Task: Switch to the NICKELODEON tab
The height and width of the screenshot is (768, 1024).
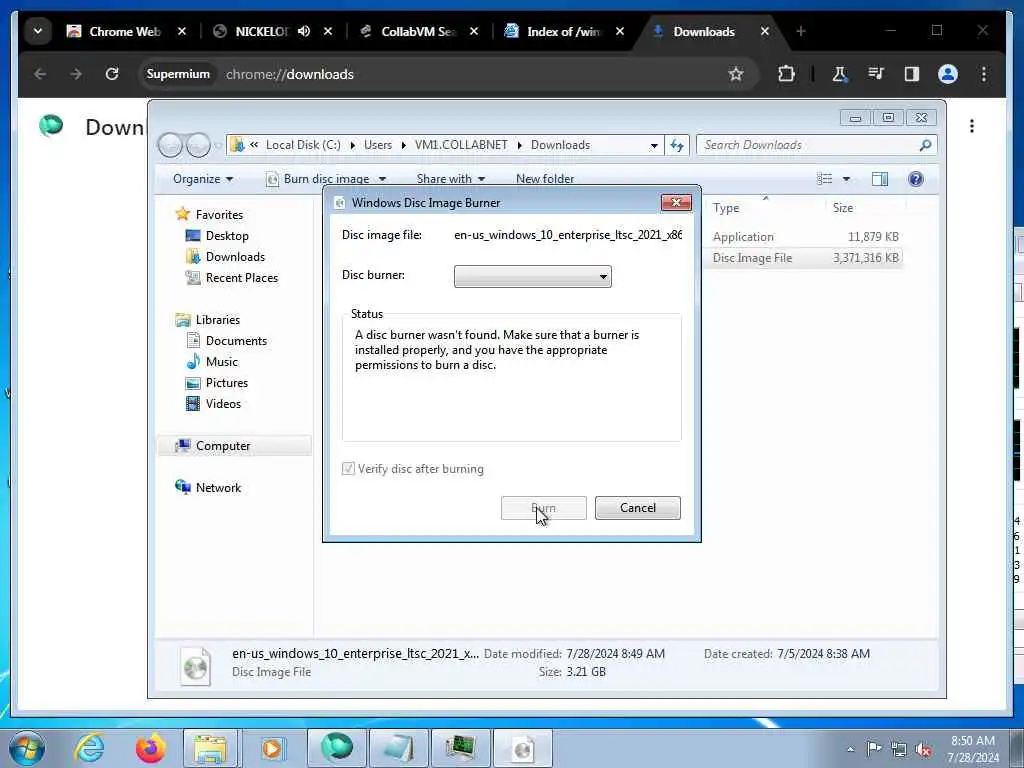Action: click(x=261, y=31)
